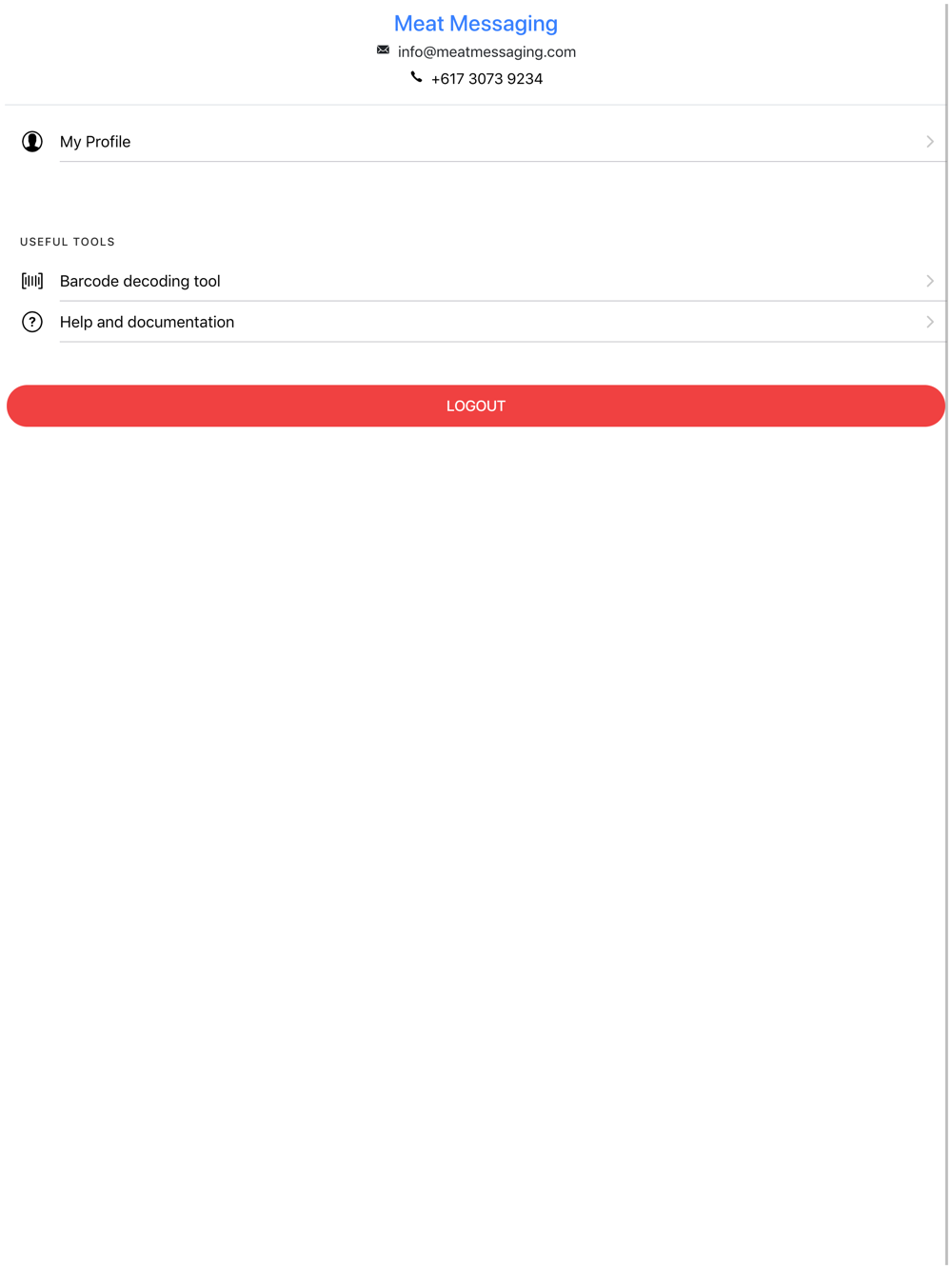
Task: Click the USEFUL TOOLS section header
Action: pos(68,242)
